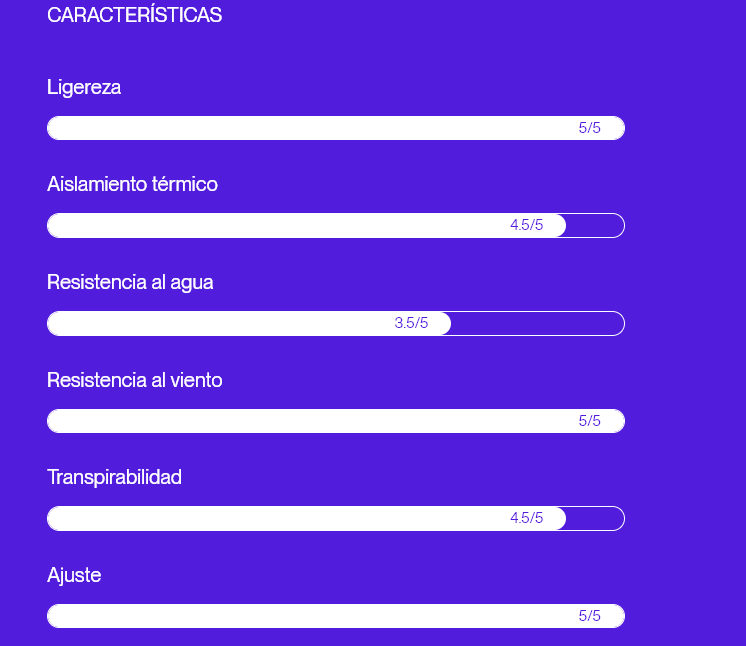Click the Transpirabilidad label
This screenshot has height=646, width=746.
tap(114, 477)
